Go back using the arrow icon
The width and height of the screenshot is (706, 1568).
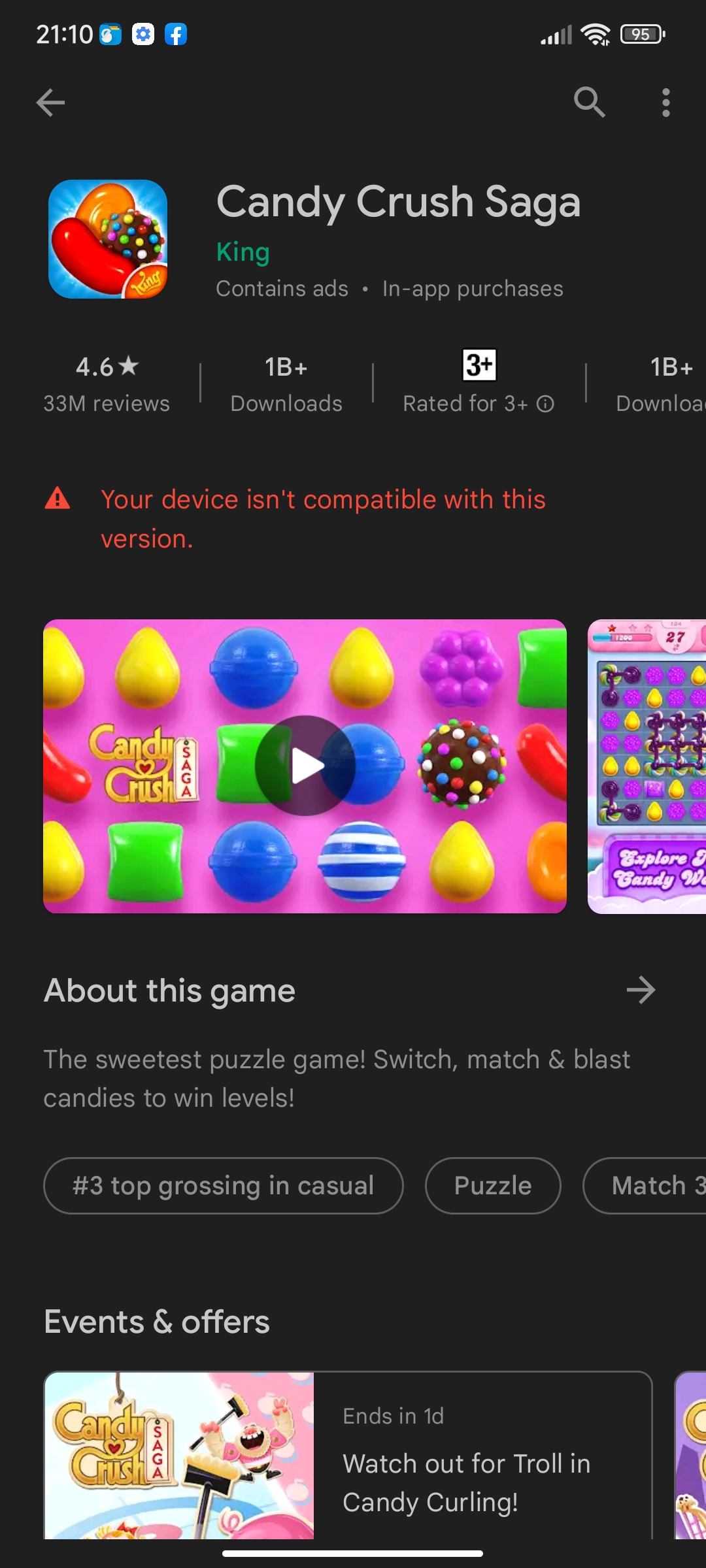click(50, 103)
